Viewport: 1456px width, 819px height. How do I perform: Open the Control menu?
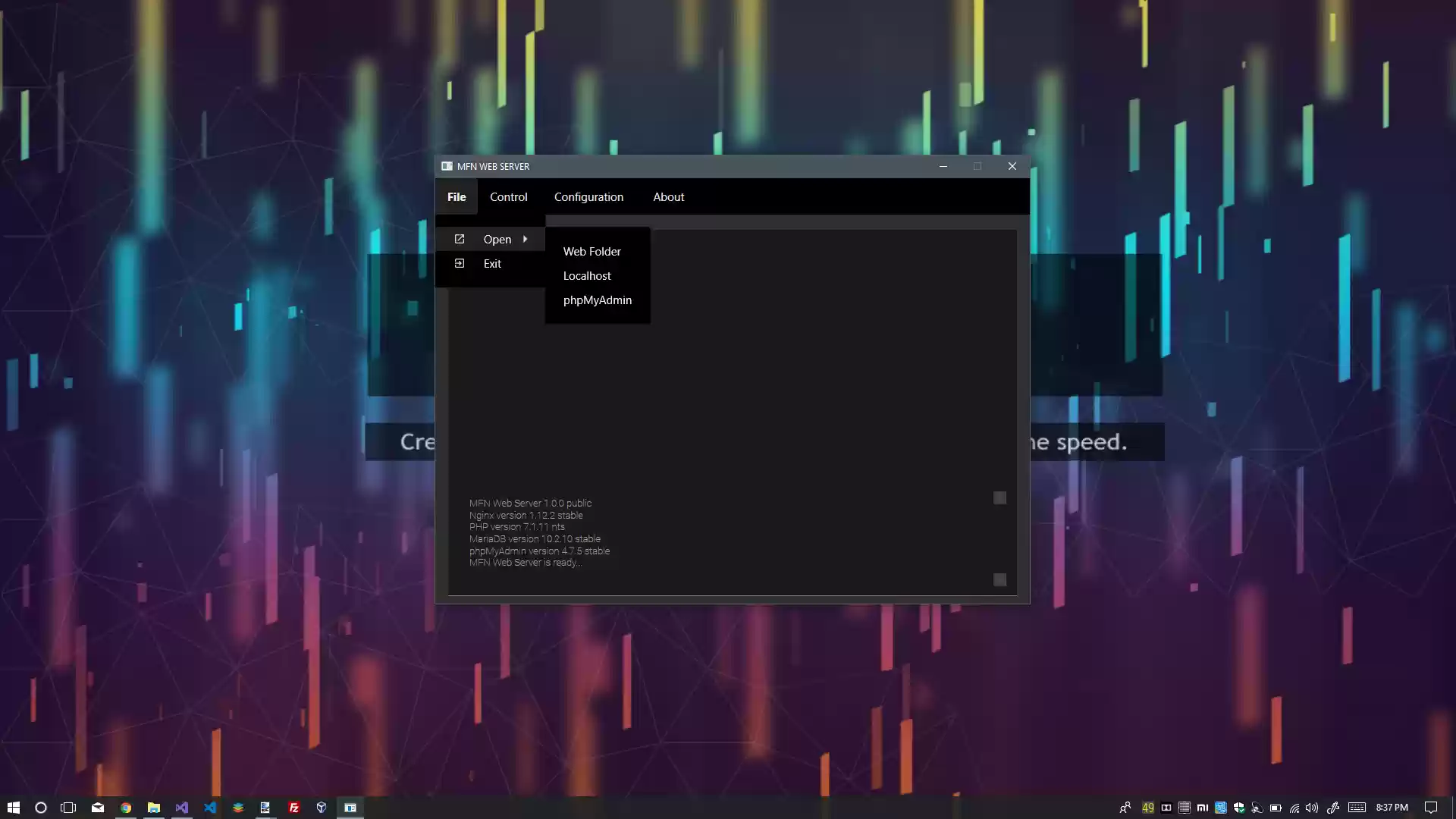pos(508,196)
